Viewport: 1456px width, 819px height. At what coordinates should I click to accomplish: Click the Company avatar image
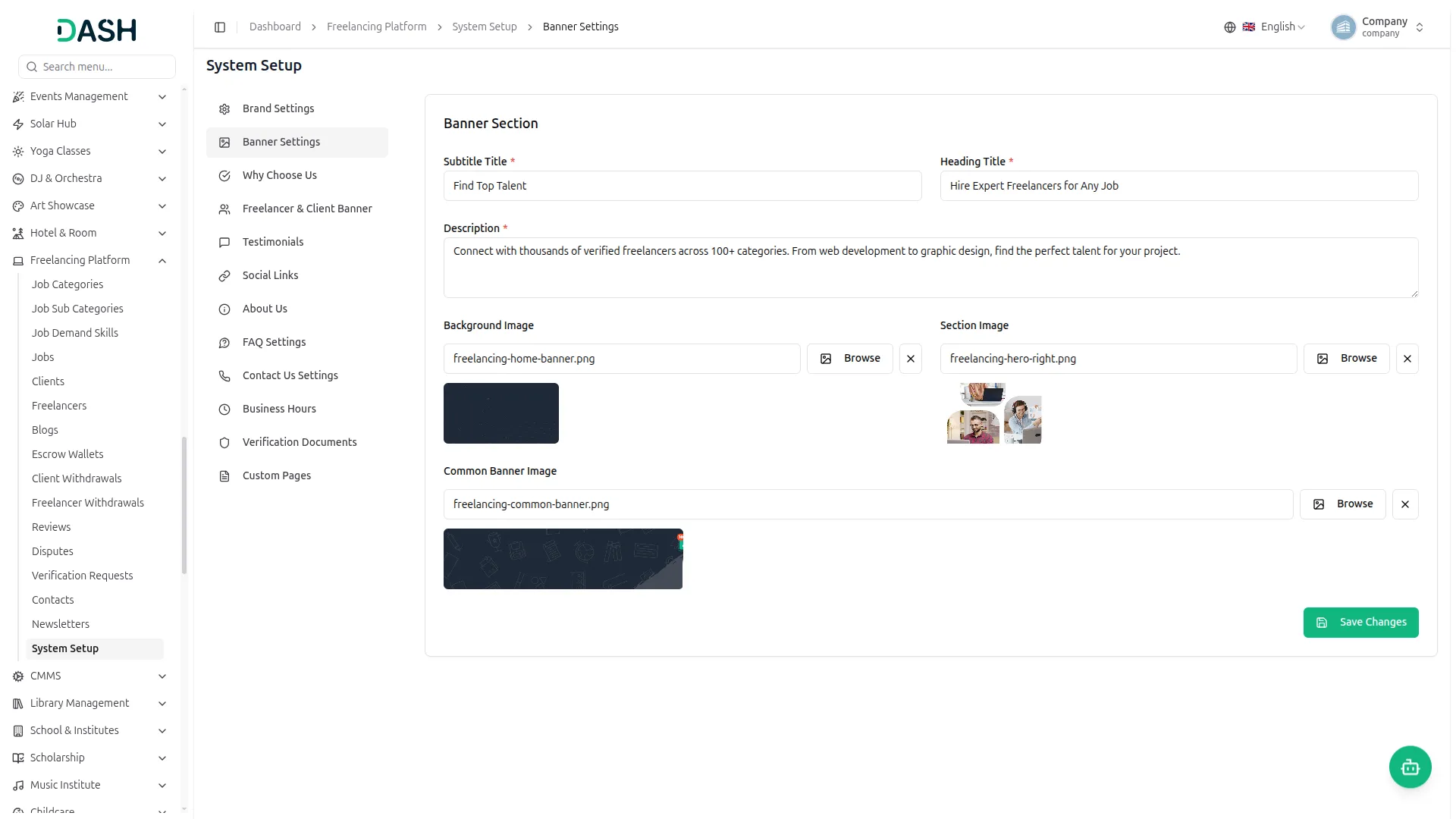[1343, 27]
